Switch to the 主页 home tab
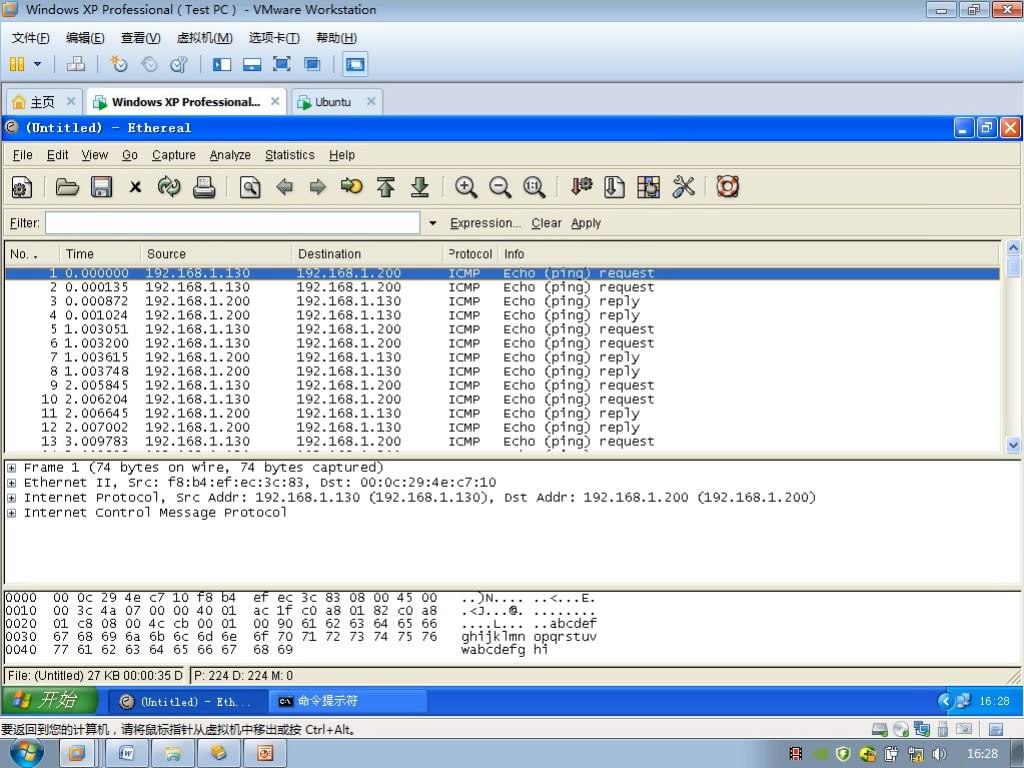The image size is (1024, 768). (43, 102)
